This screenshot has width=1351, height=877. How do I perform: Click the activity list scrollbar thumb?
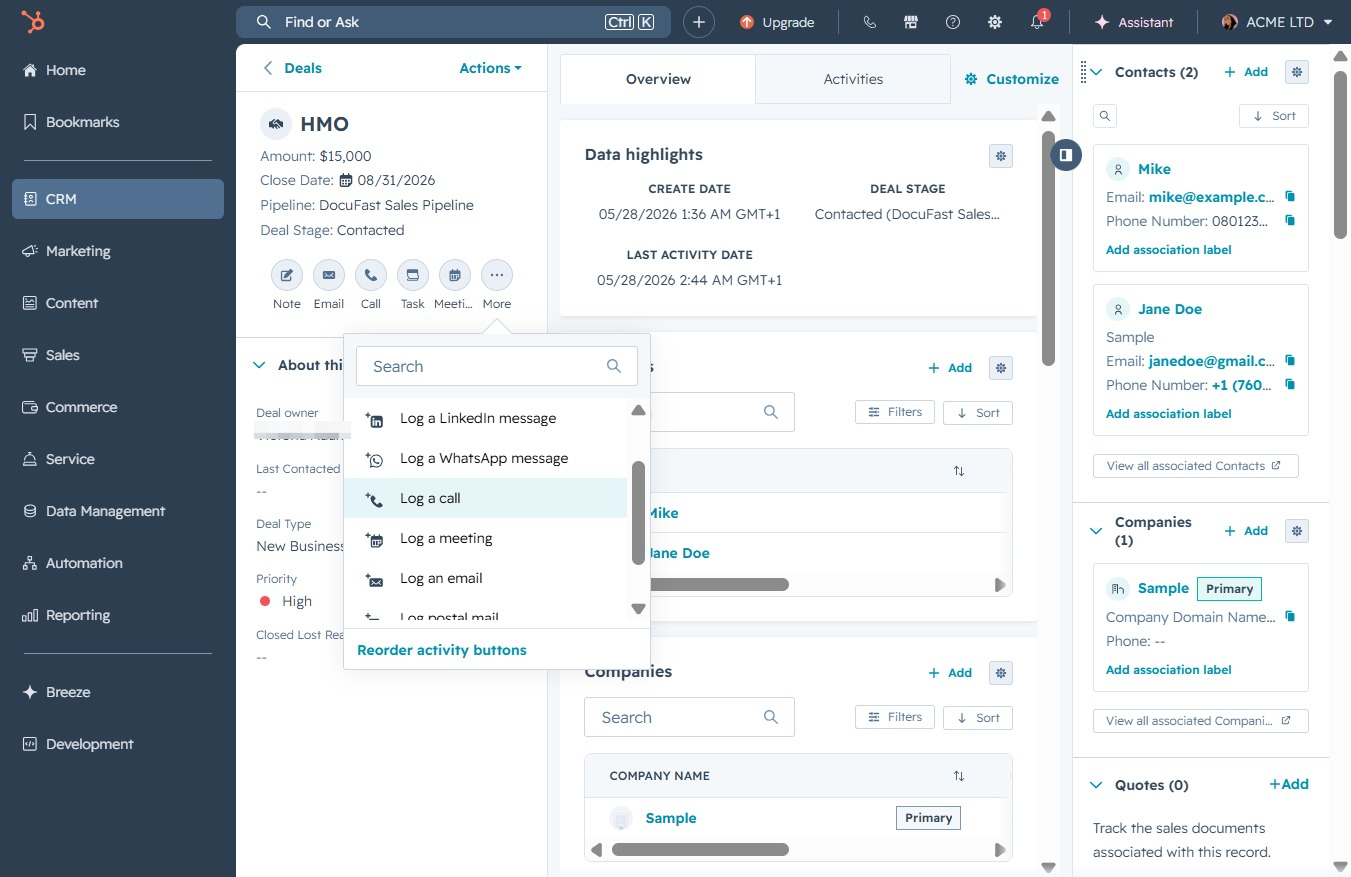coord(639,513)
